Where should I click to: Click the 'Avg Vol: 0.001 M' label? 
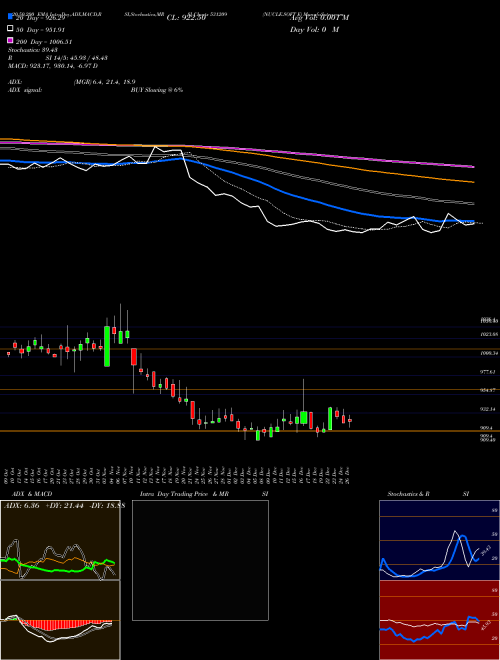[319, 18]
